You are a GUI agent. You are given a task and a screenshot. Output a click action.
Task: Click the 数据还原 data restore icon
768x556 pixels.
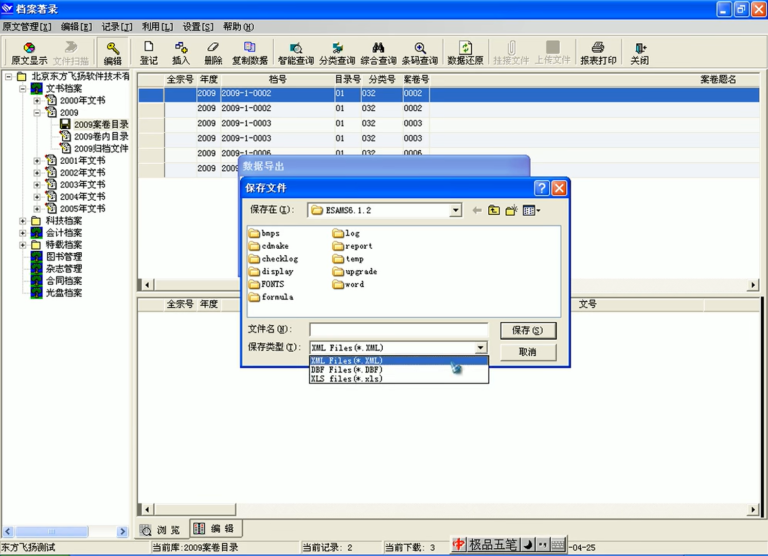coord(465,53)
